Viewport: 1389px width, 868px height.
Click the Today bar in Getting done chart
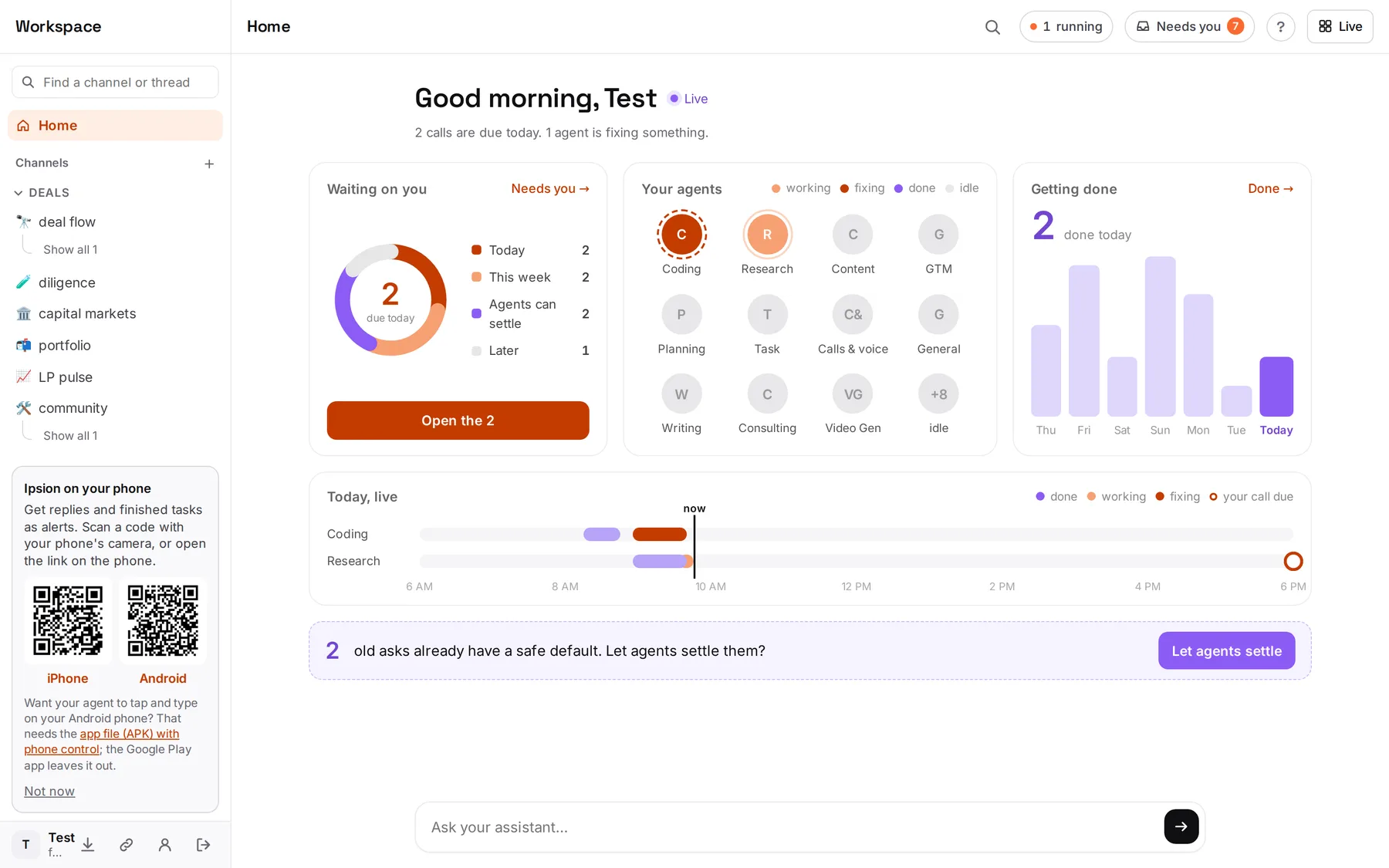1276,387
